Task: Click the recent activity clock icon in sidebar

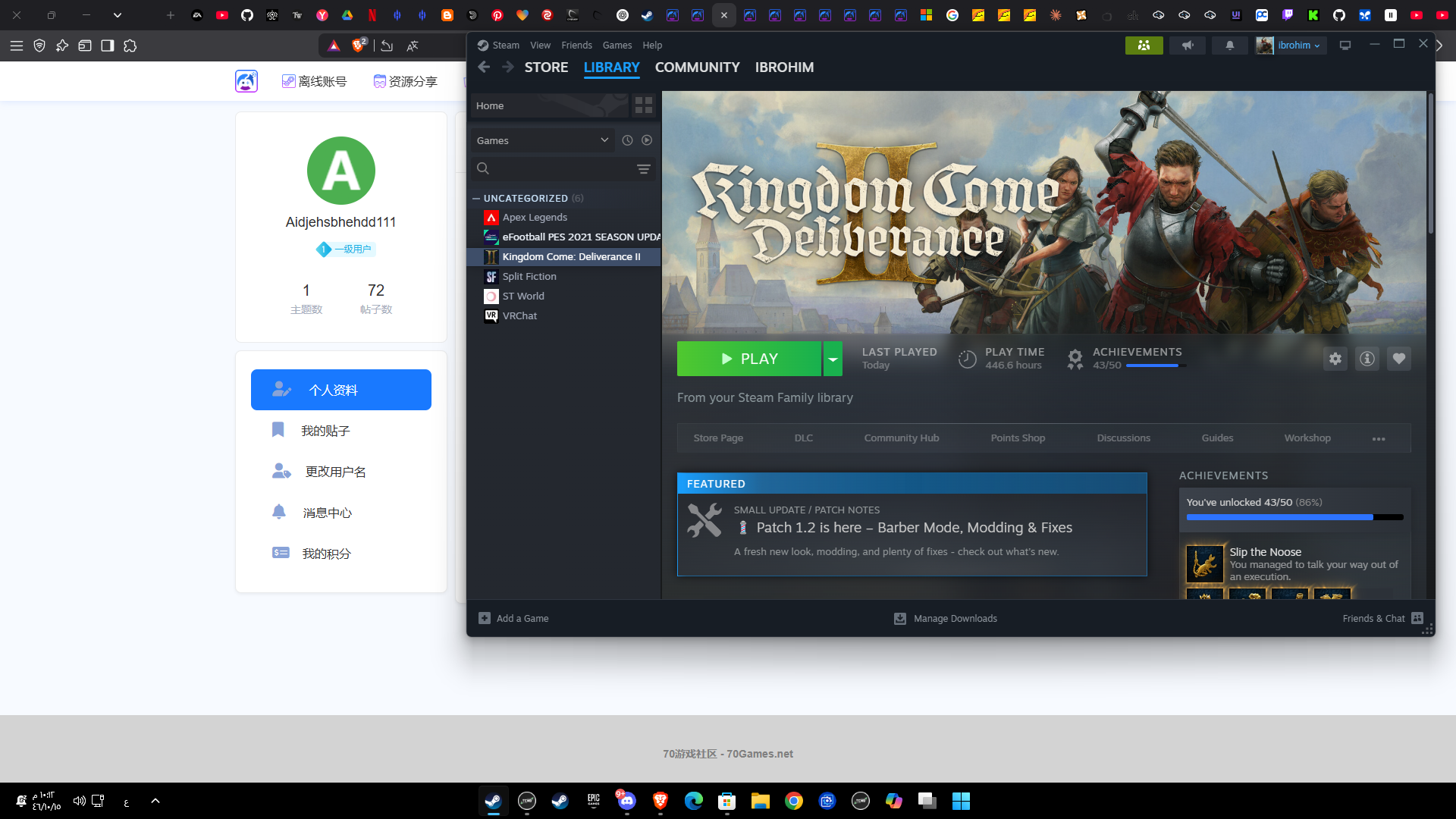Action: pyautogui.click(x=627, y=140)
